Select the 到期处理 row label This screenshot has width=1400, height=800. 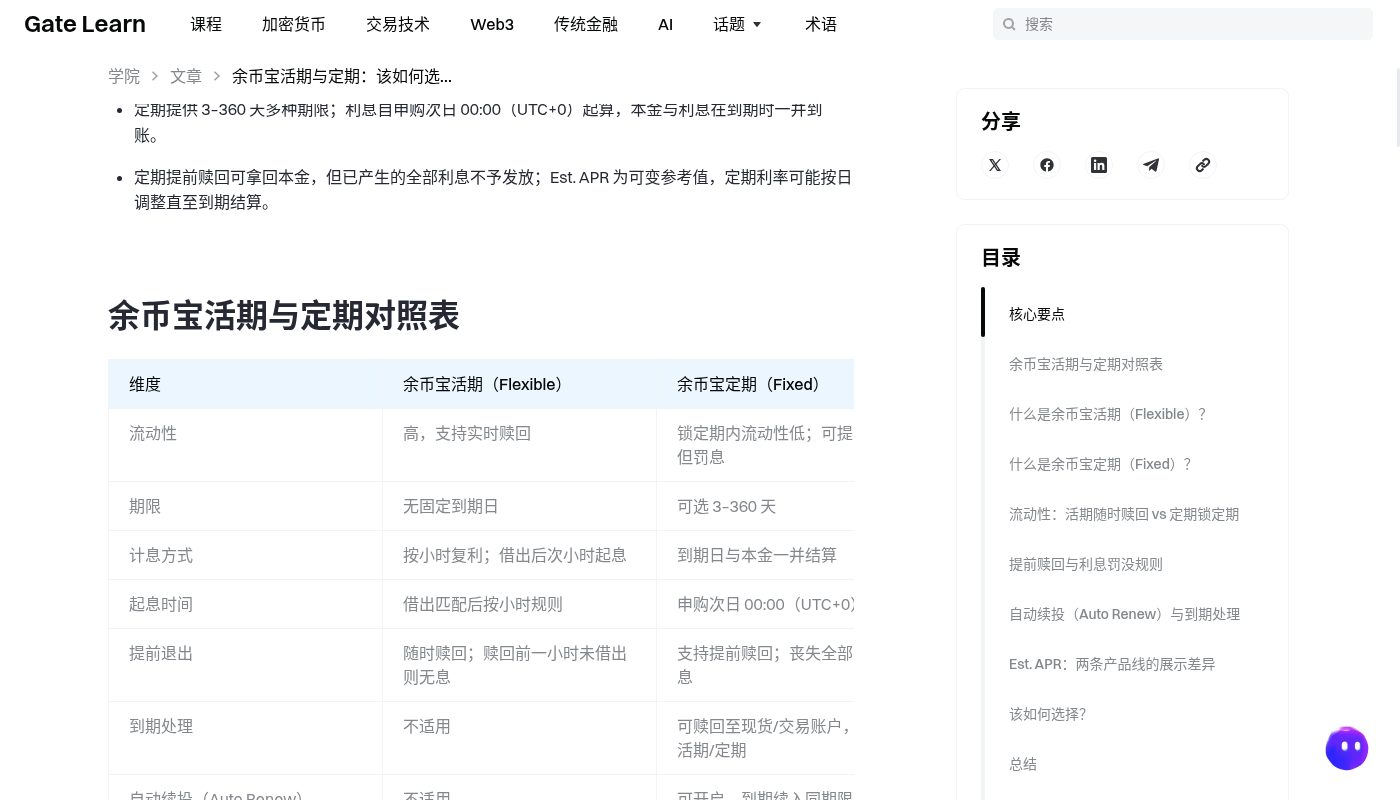tap(161, 726)
